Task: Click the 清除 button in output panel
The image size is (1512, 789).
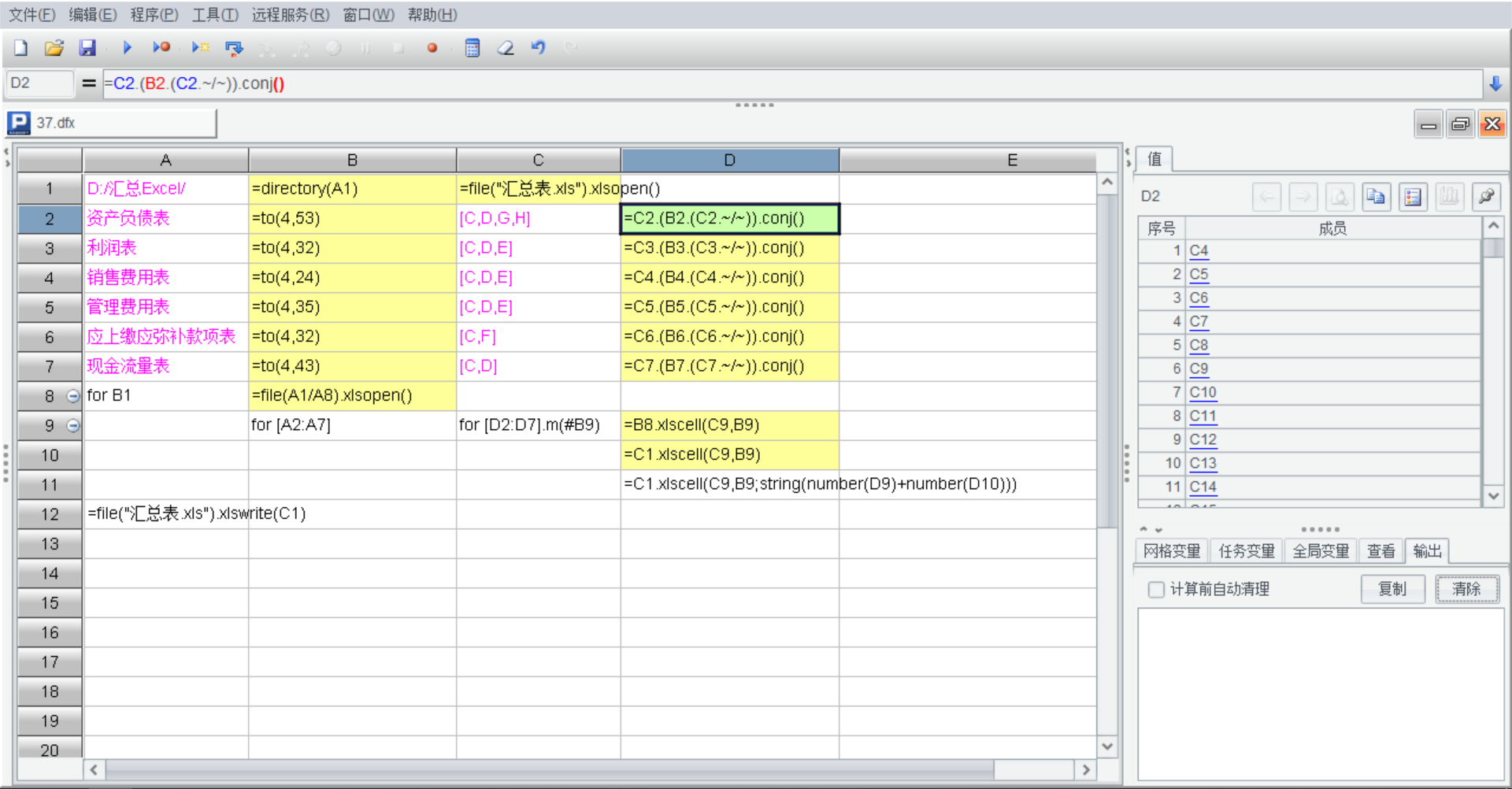Action: tap(1466, 589)
